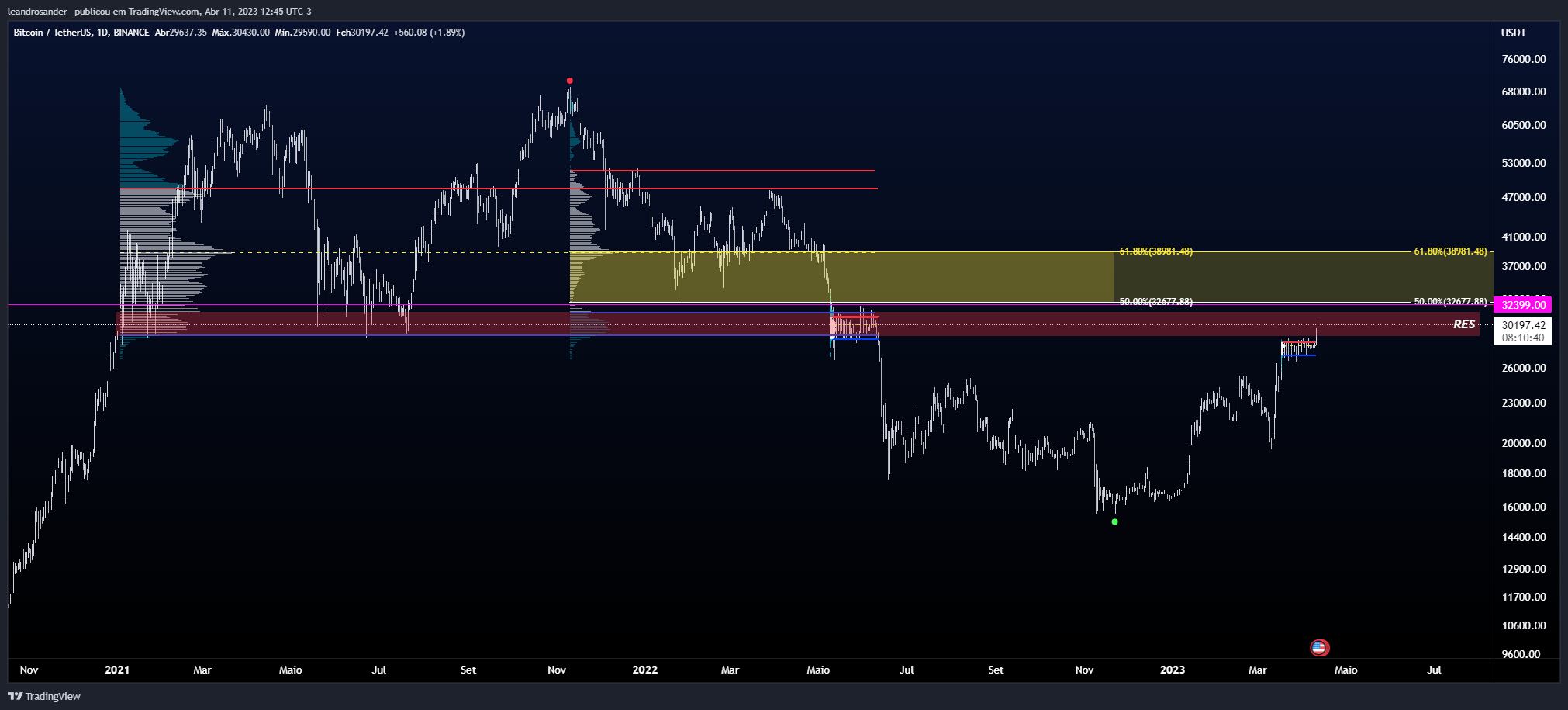Select the green dot marking the price bottom
1568x710 pixels.
pos(1114,521)
